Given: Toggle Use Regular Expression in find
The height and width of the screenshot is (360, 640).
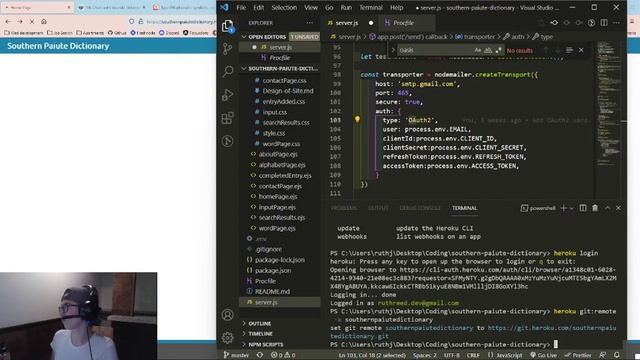Looking at the screenshot, I should (498, 50).
